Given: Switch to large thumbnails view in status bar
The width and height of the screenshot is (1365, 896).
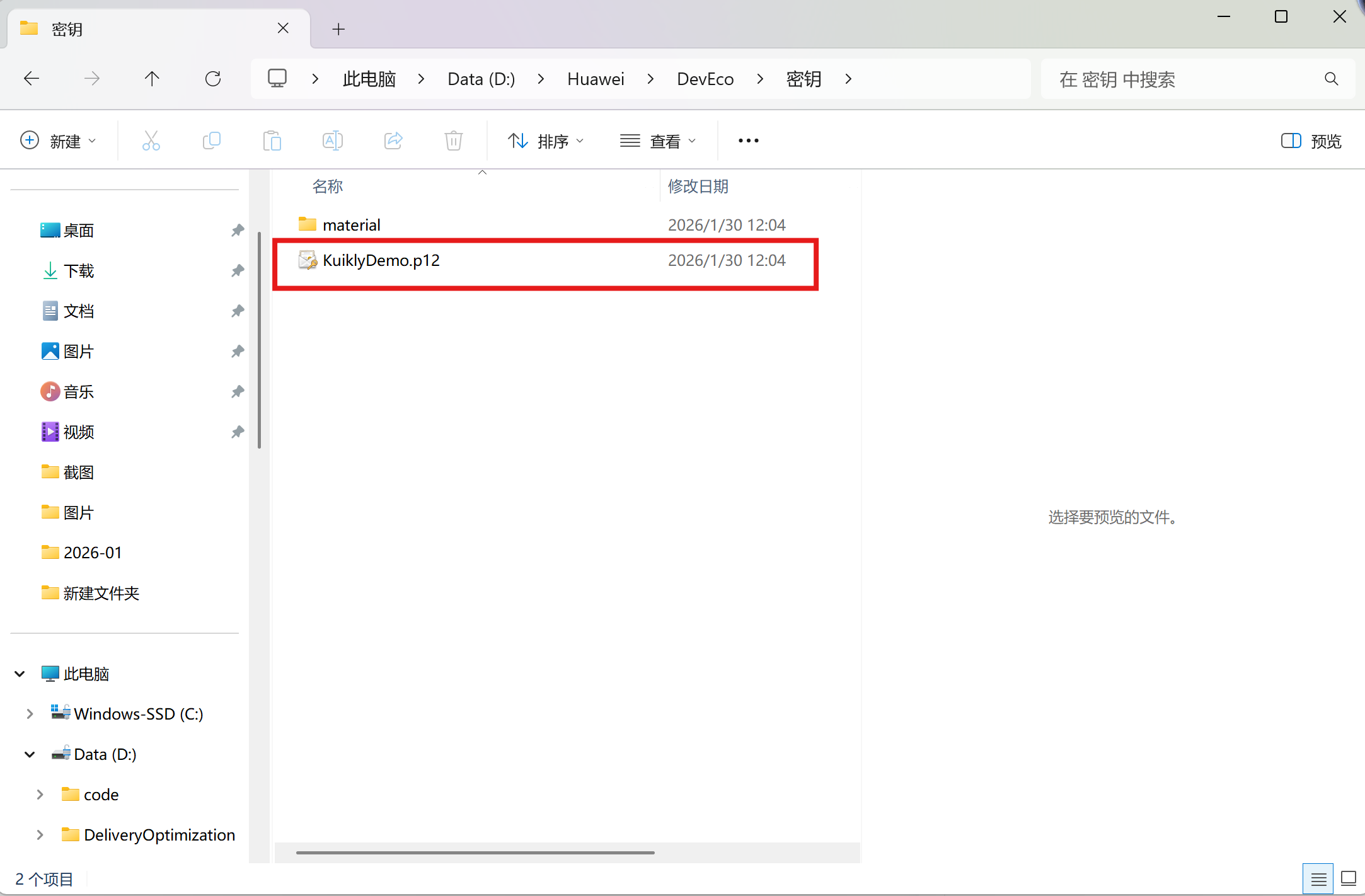Looking at the screenshot, I should 1349,878.
